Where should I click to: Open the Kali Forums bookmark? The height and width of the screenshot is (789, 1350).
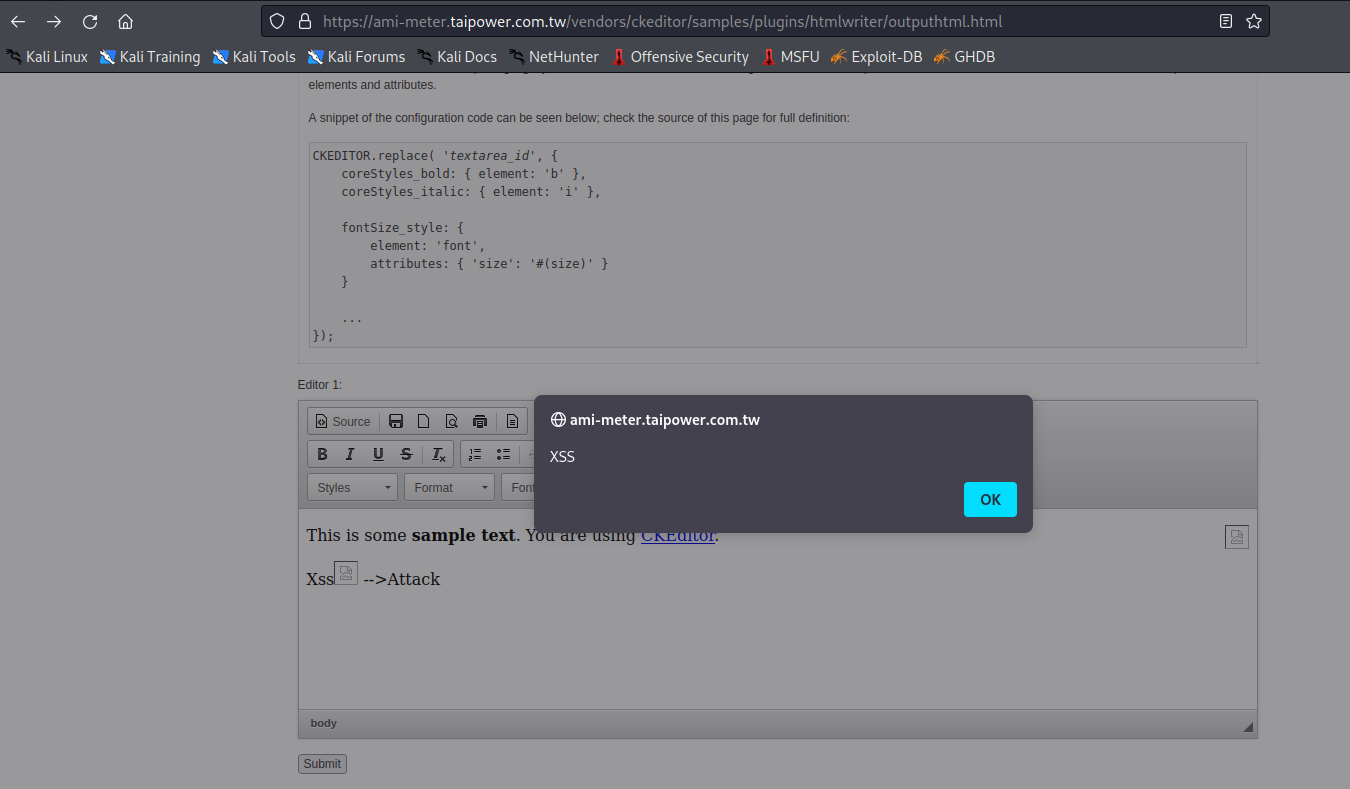tap(356, 57)
